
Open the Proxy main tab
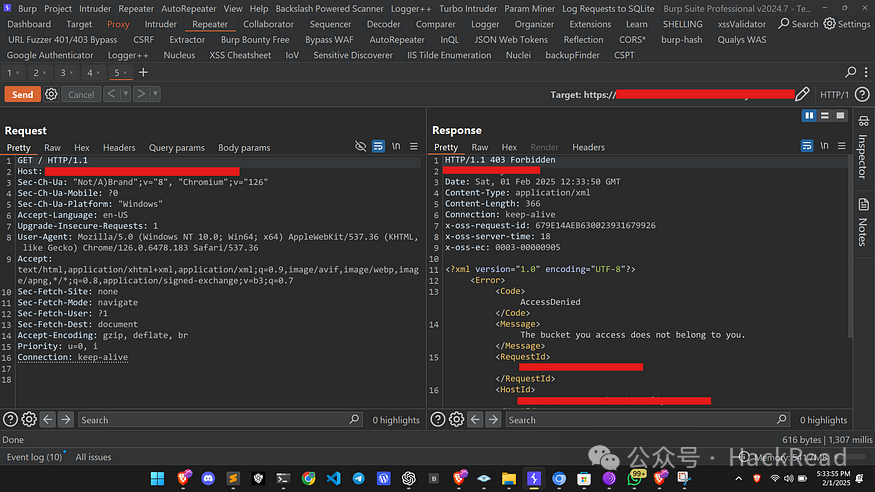click(118, 24)
